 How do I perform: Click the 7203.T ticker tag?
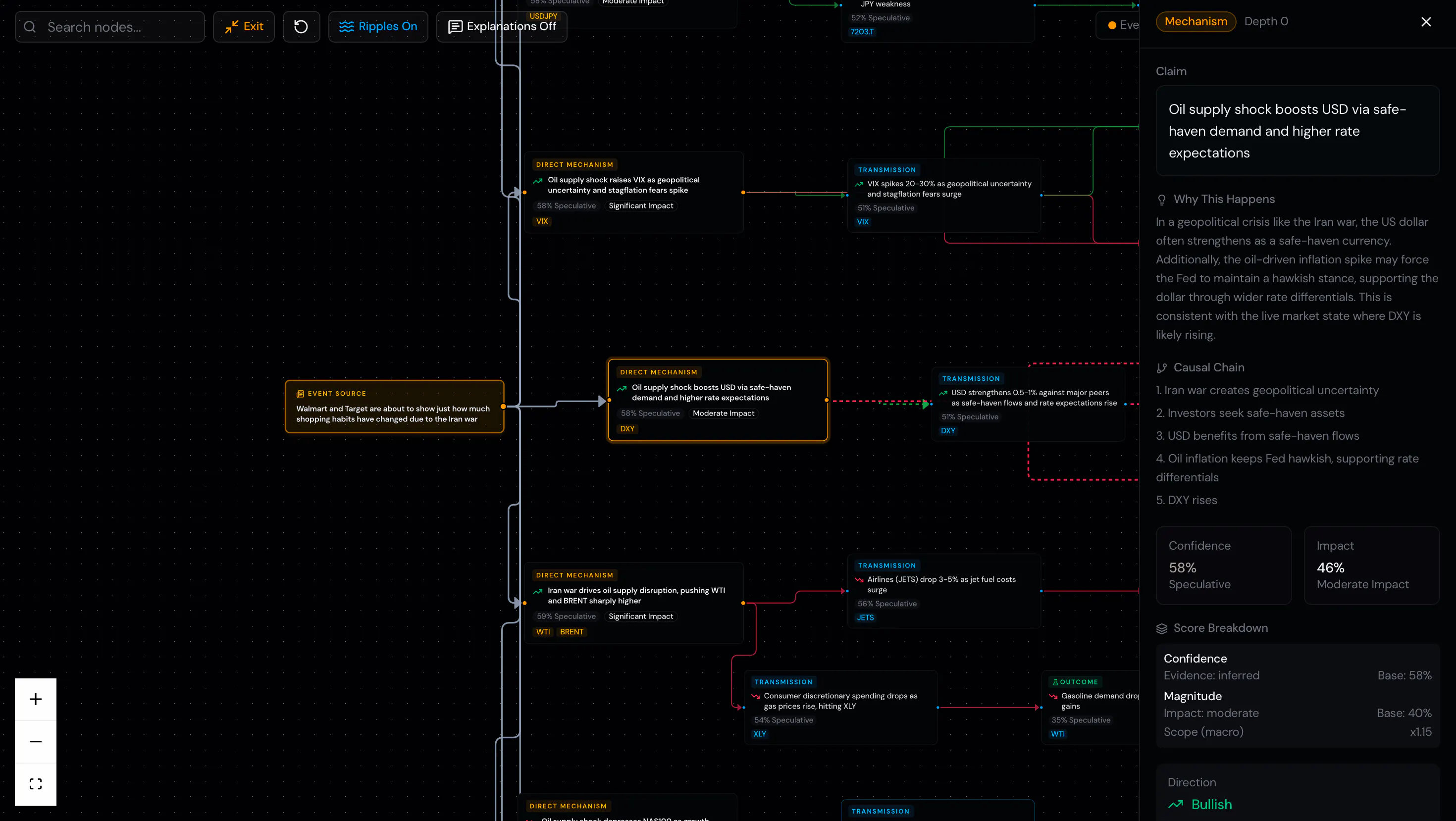click(x=862, y=32)
